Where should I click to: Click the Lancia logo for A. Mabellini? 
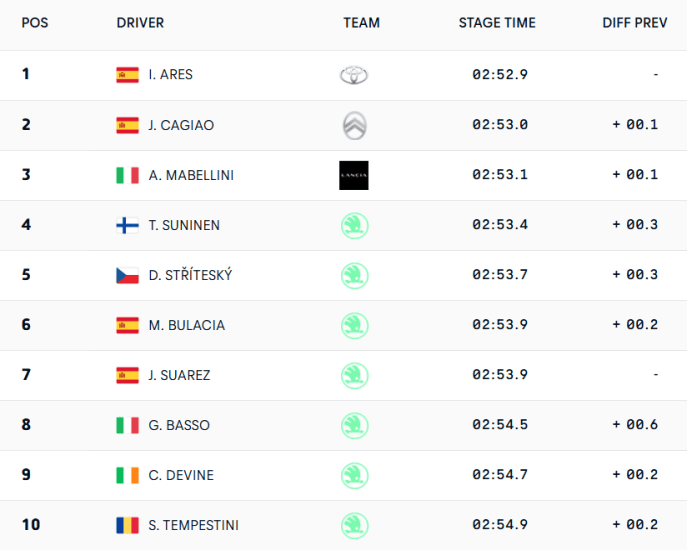[354, 175]
